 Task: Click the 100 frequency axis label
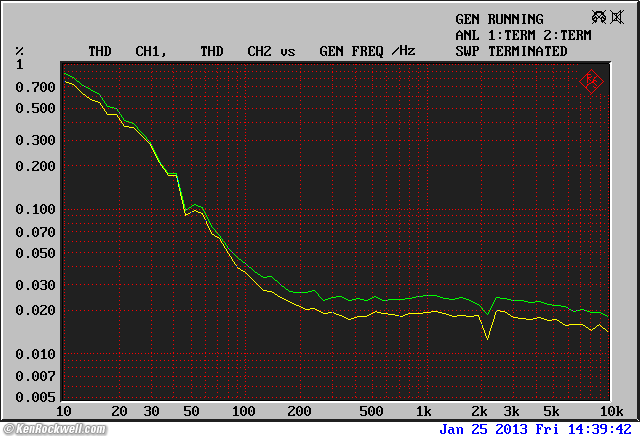tap(244, 411)
